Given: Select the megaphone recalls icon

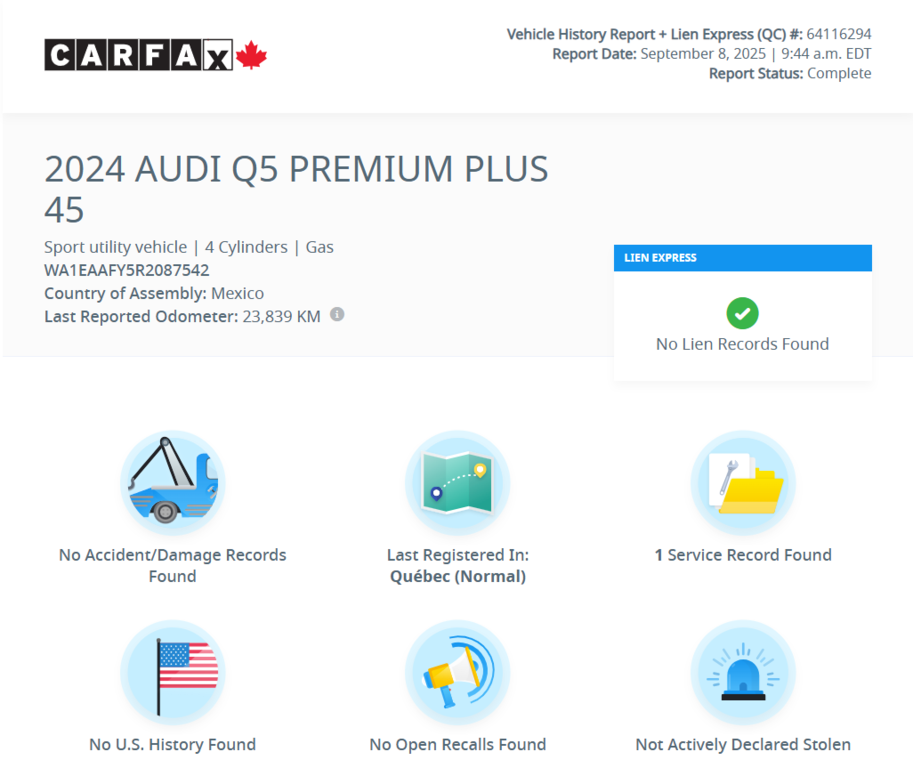Looking at the screenshot, I should click(457, 672).
